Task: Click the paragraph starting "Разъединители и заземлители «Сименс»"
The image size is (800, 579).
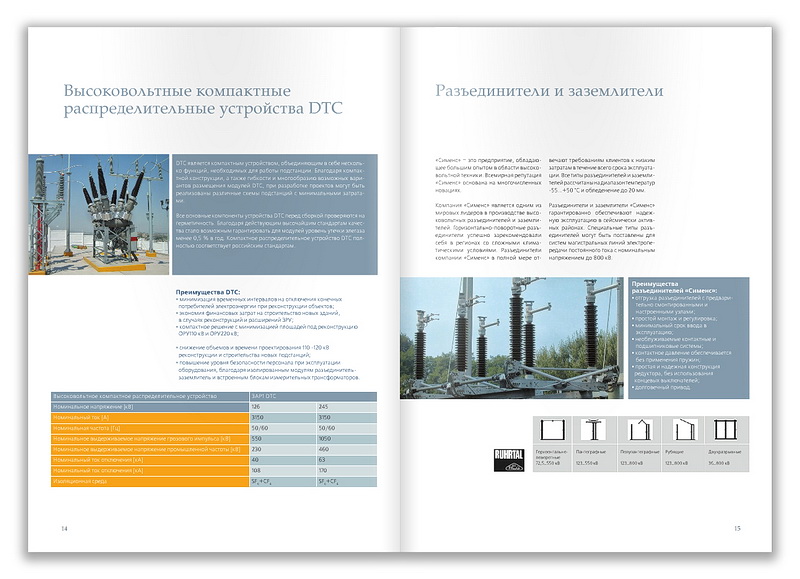Action: (602, 232)
